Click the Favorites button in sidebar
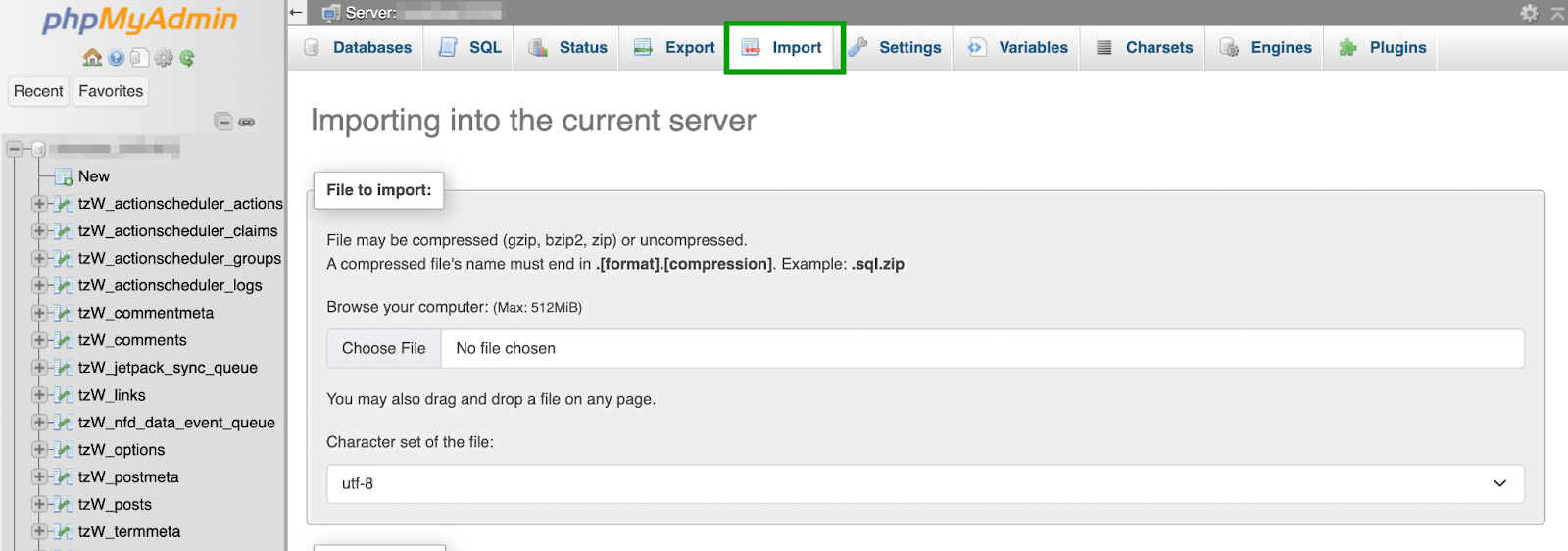The width and height of the screenshot is (1568, 551). [x=111, y=91]
